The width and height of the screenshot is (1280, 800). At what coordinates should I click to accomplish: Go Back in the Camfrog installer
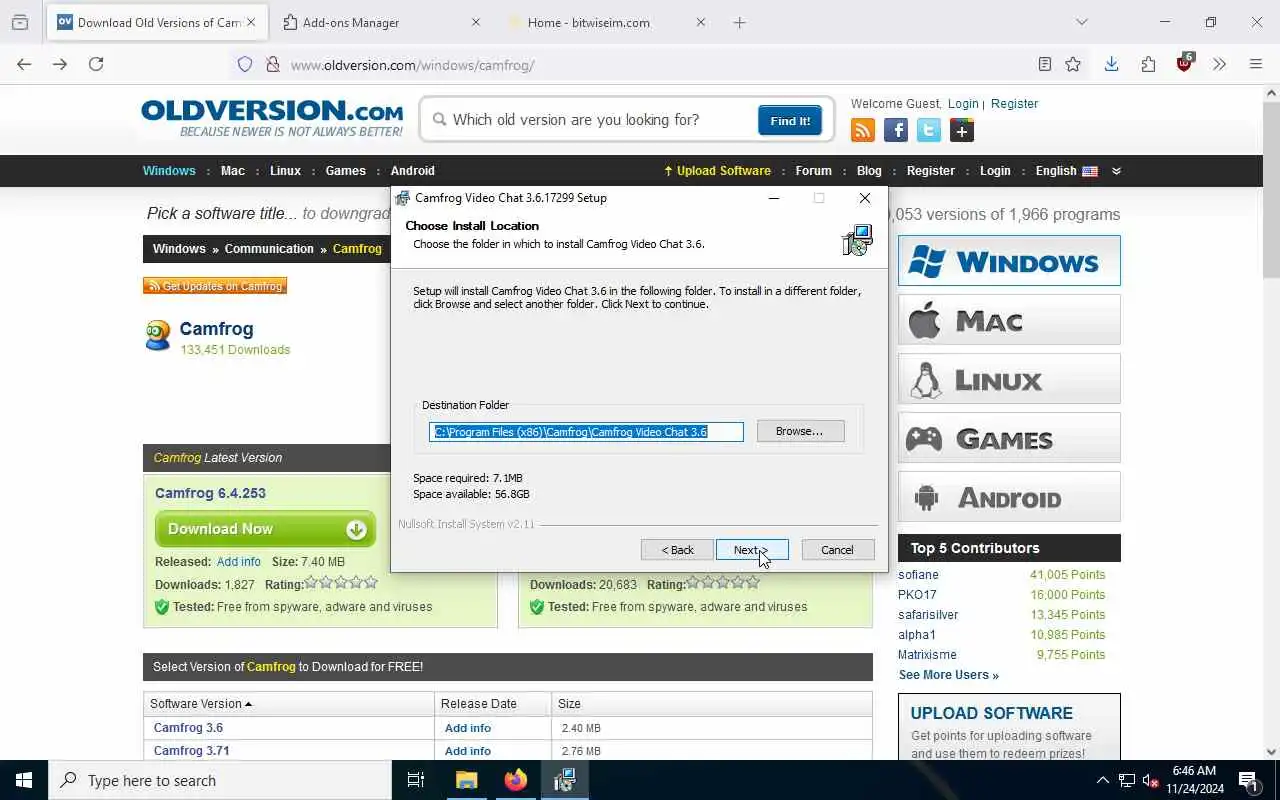677,550
